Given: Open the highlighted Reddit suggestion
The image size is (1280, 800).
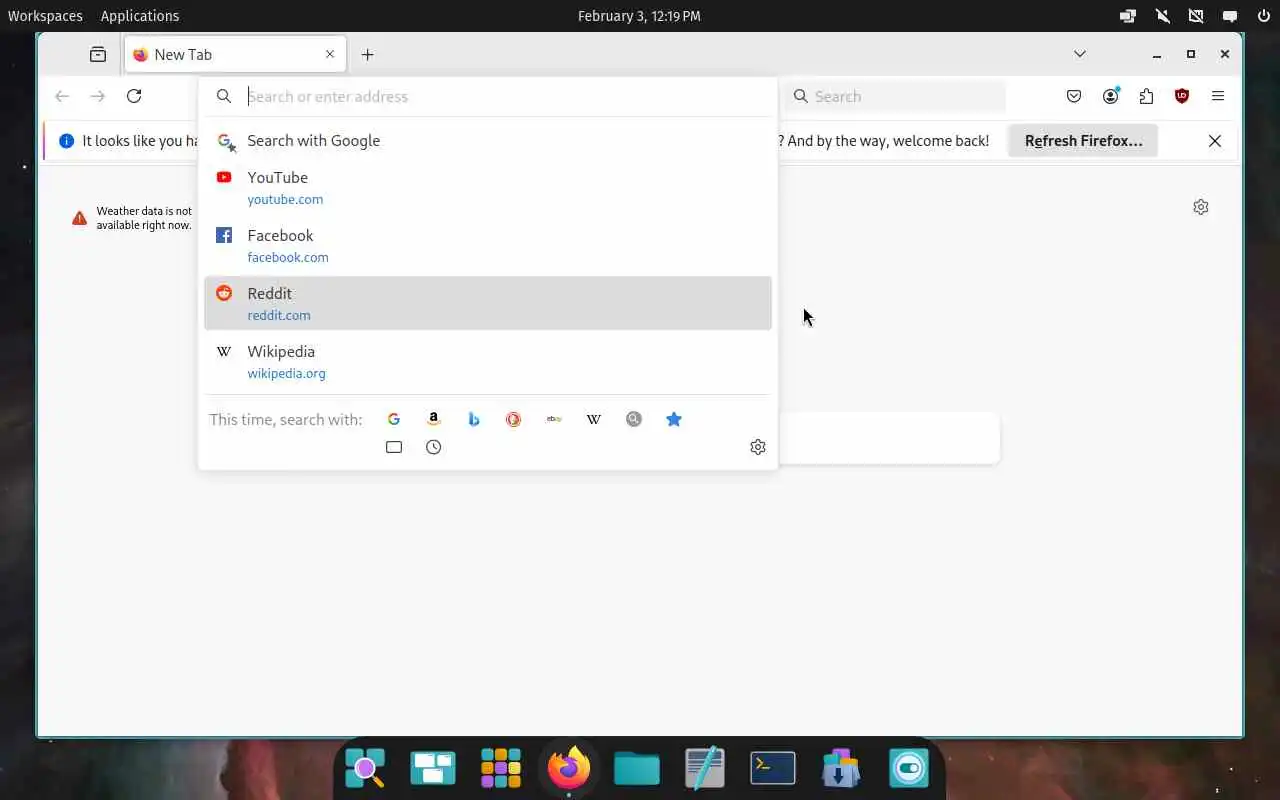Looking at the screenshot, I should pos(488,303).
